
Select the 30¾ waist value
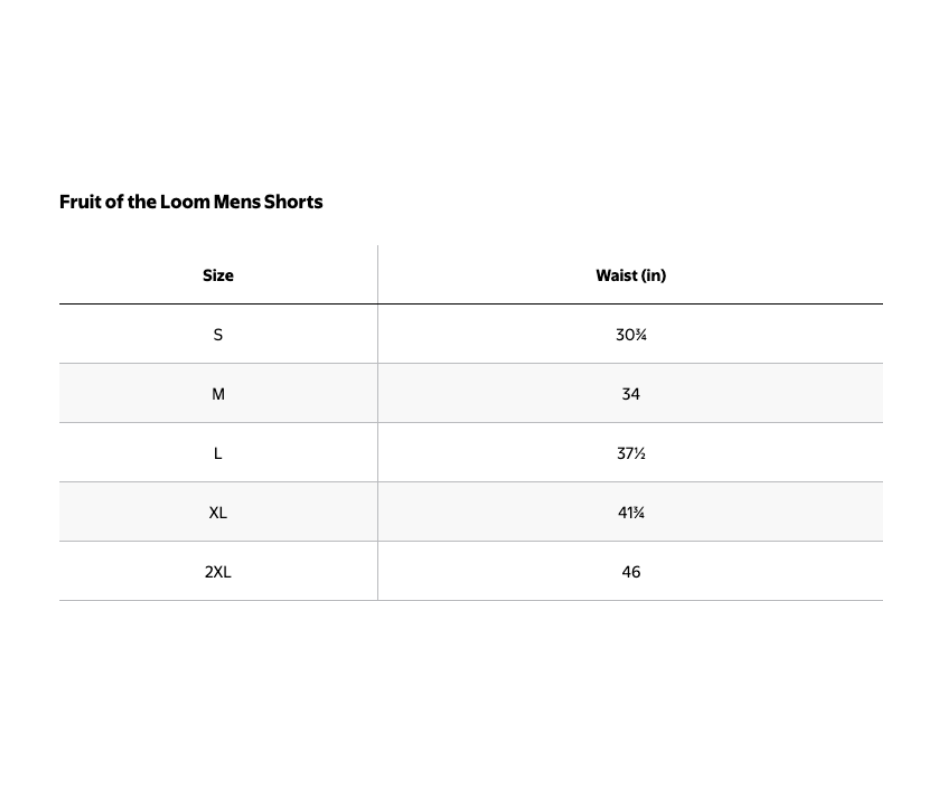coord(631,334)
